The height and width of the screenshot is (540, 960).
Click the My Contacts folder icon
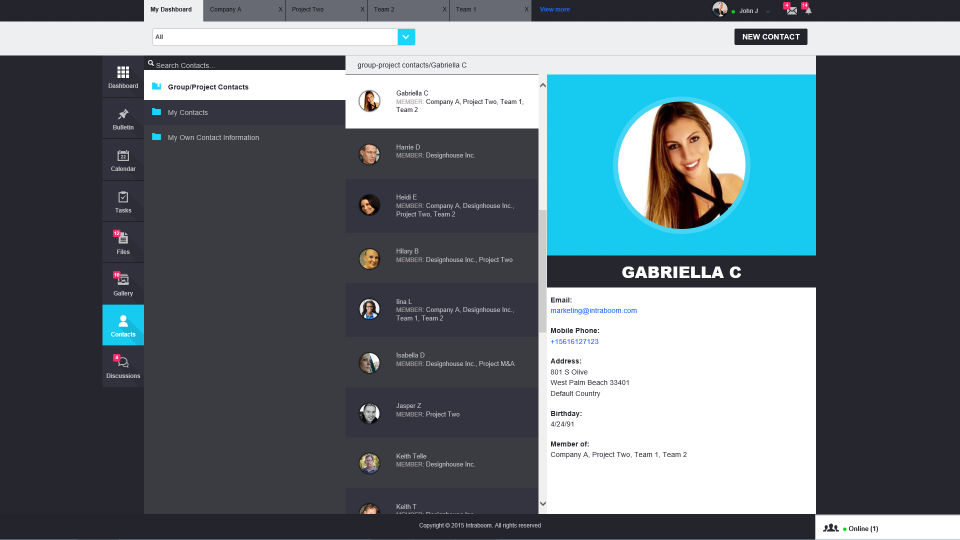tap(157, 112)
